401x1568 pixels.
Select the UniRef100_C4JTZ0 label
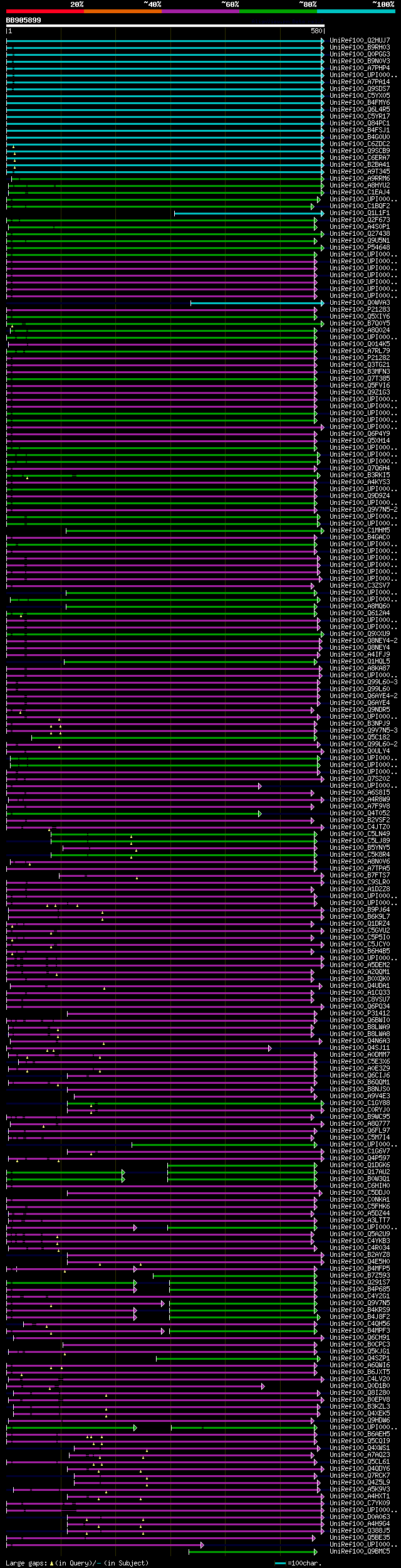360,827
